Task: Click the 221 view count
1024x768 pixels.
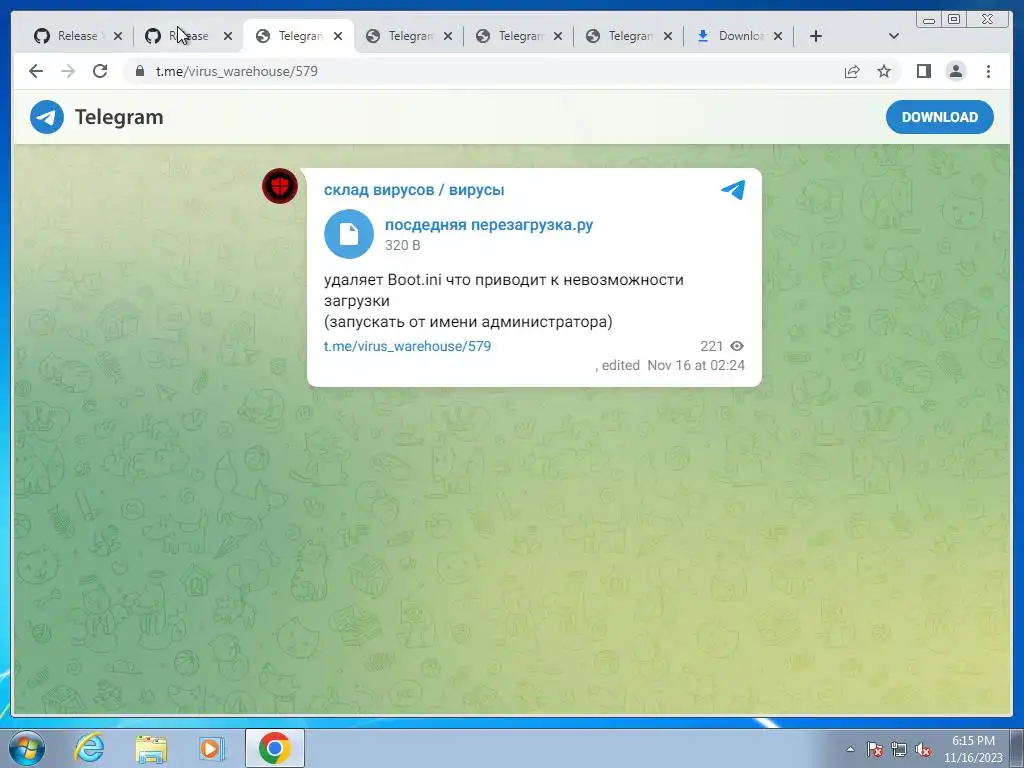Action: 711,346
